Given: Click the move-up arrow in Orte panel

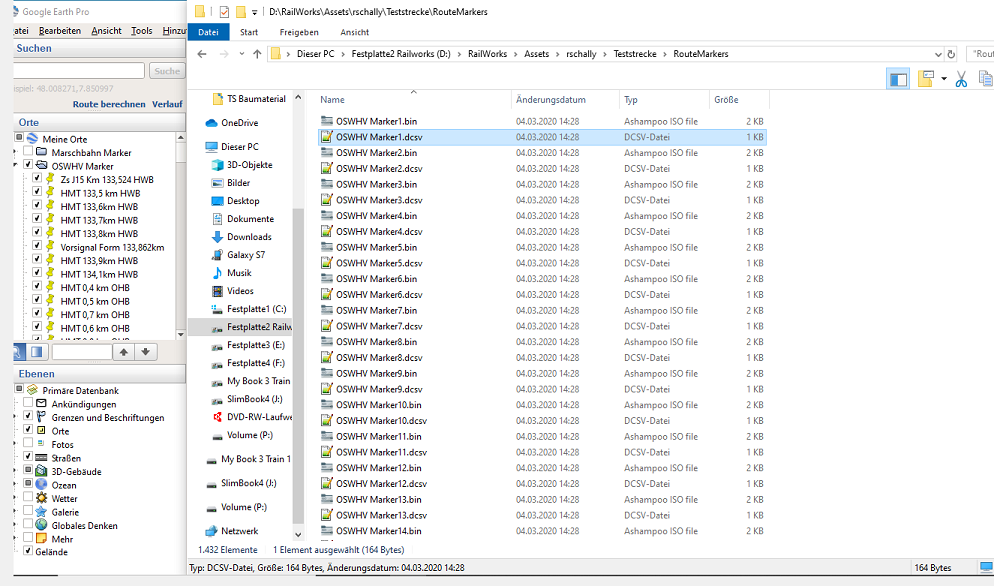Looking at the screenshot, I should pyautogui.click(x=123, y=352).
